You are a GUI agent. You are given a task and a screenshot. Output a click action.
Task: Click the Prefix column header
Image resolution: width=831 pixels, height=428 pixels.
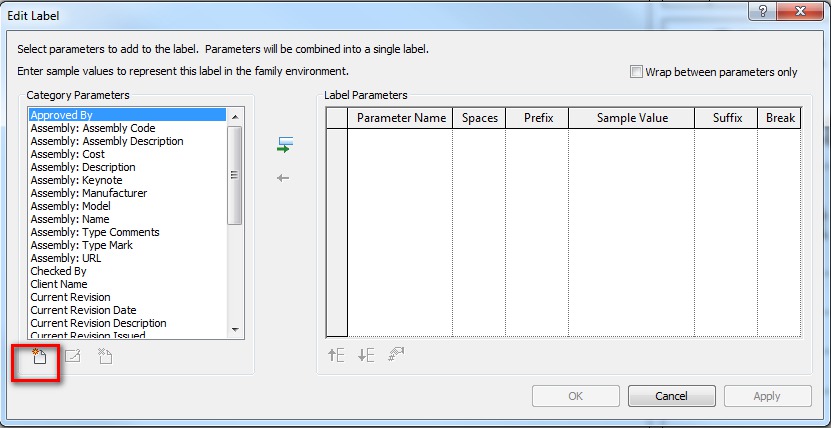tap(537, 118)
